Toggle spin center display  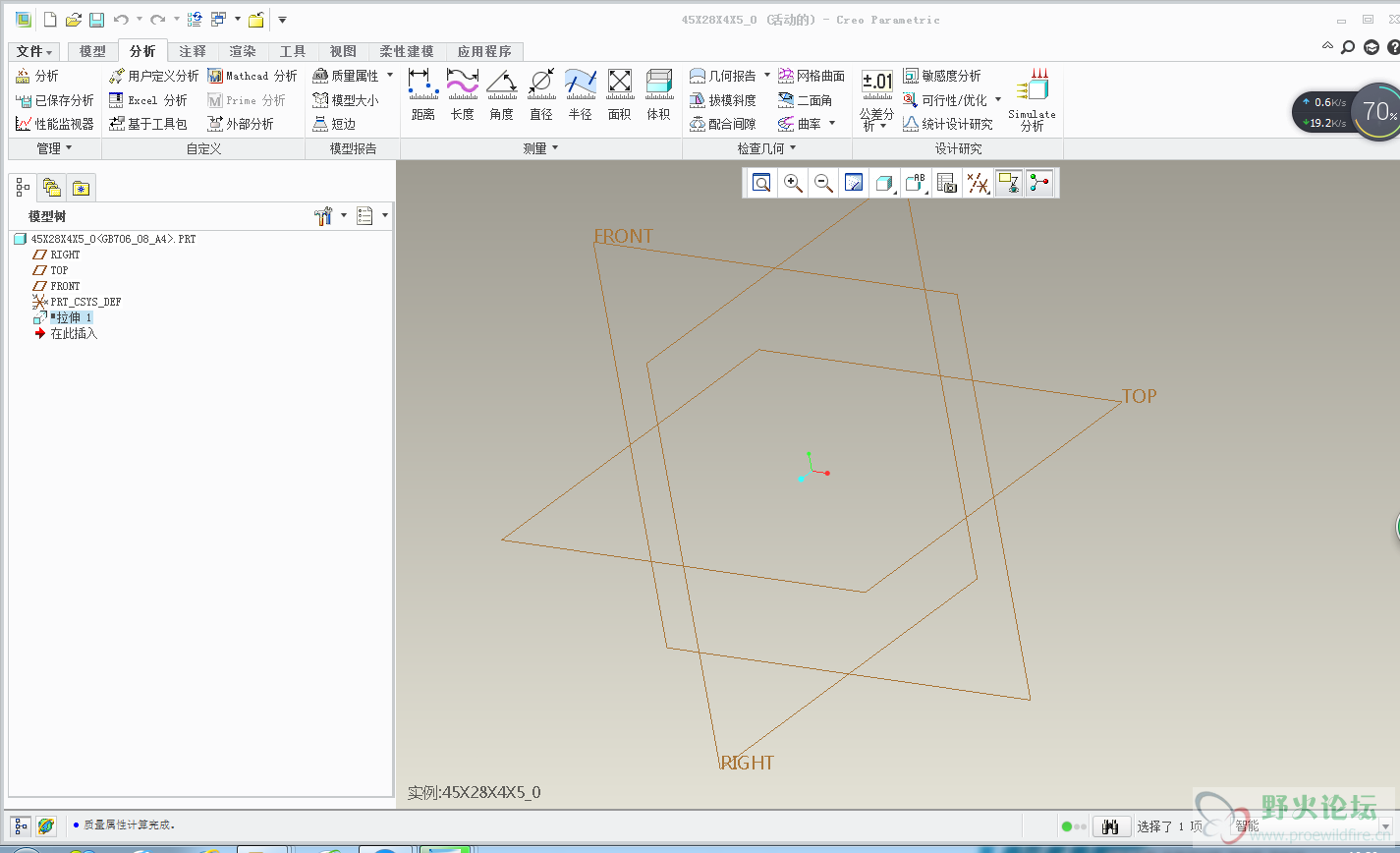[x=1039, y=183]
